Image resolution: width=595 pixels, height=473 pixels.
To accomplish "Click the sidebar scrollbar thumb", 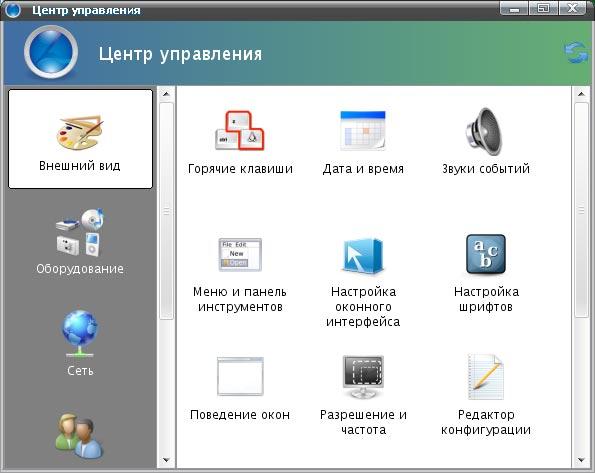I will pyautogui.click(x=166, y=211).
